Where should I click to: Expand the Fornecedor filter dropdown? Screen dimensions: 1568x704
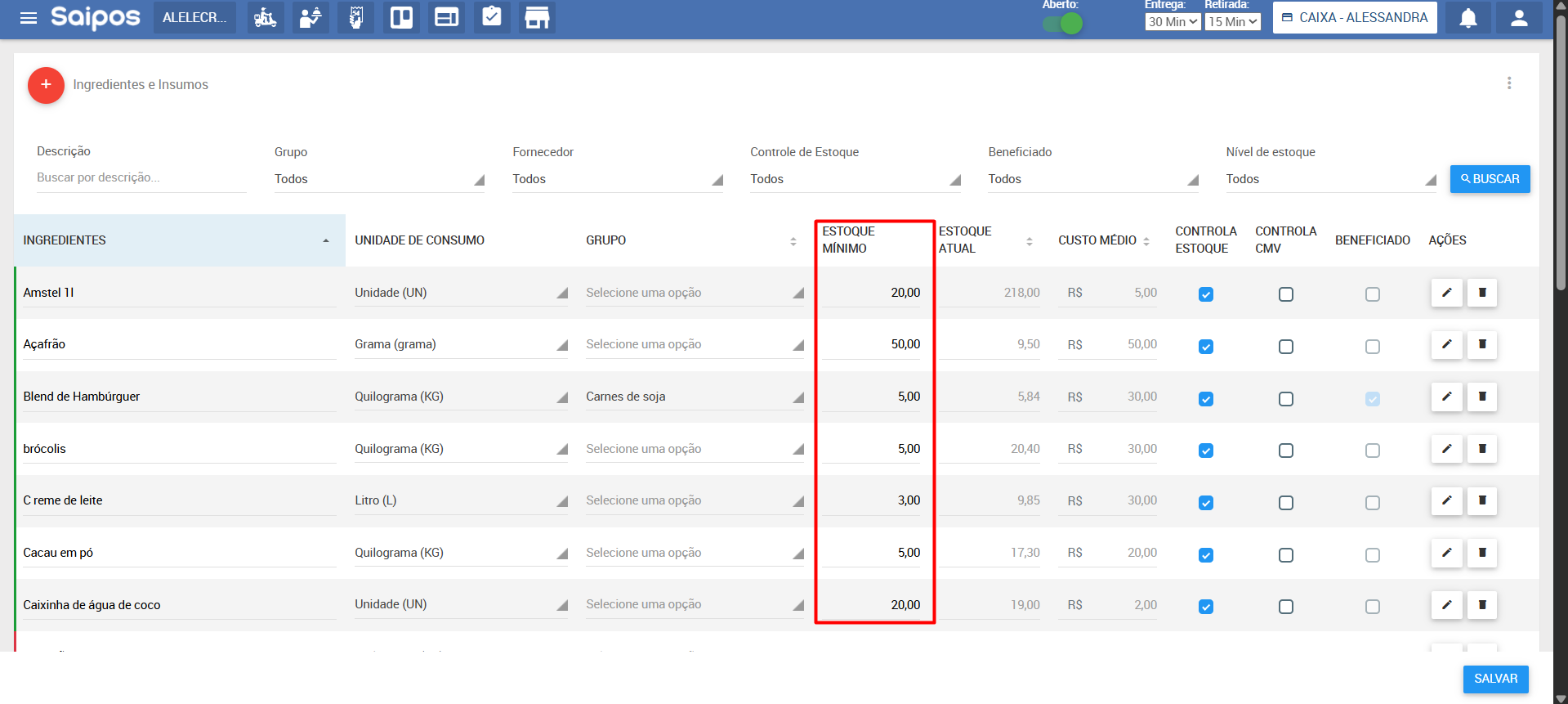[x=617, y=179]
